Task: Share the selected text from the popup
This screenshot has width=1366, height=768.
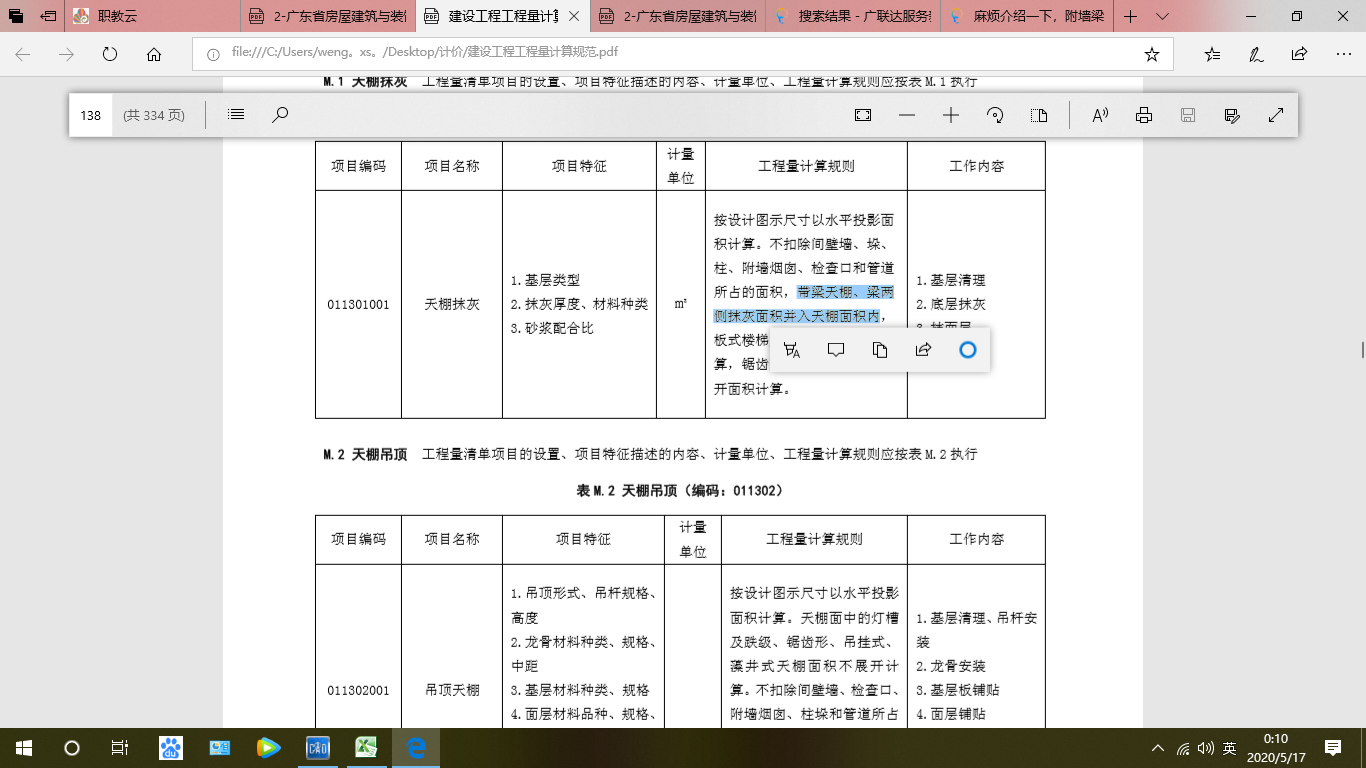Action: tap(924, 350)
